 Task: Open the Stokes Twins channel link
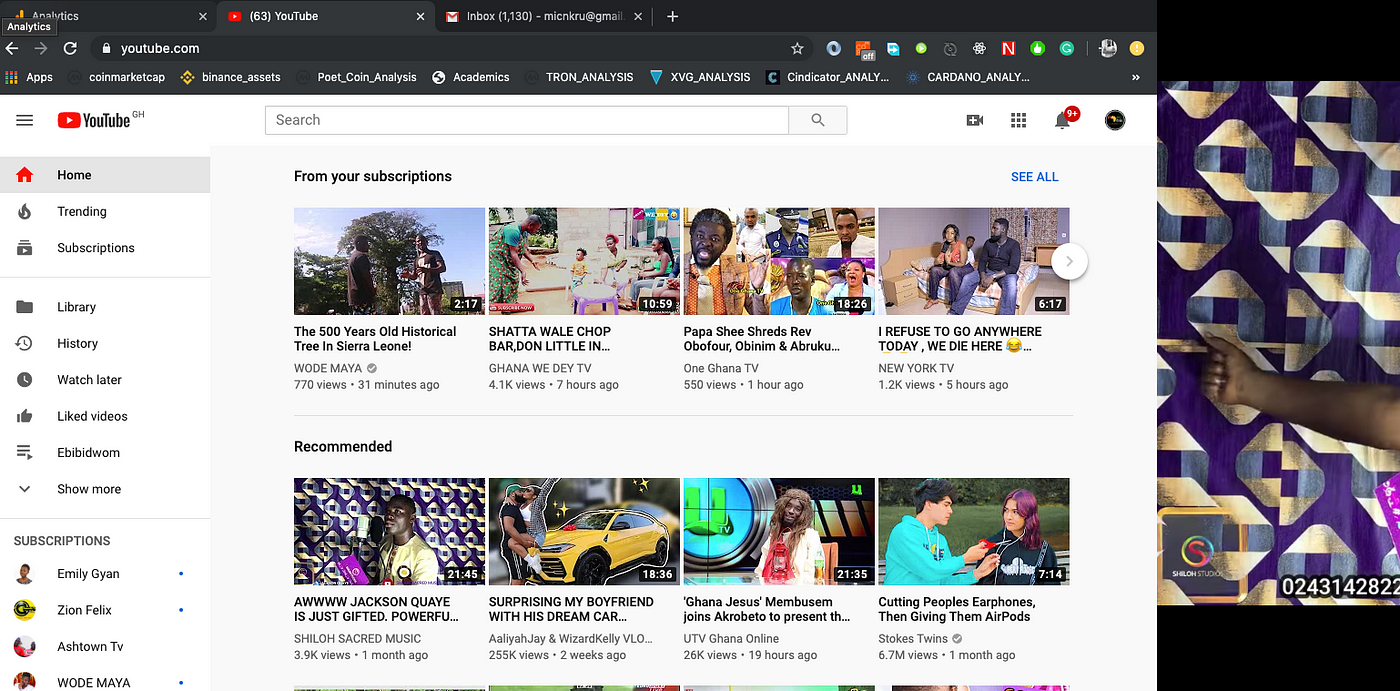pyautogui.click(x=914, y=638)
